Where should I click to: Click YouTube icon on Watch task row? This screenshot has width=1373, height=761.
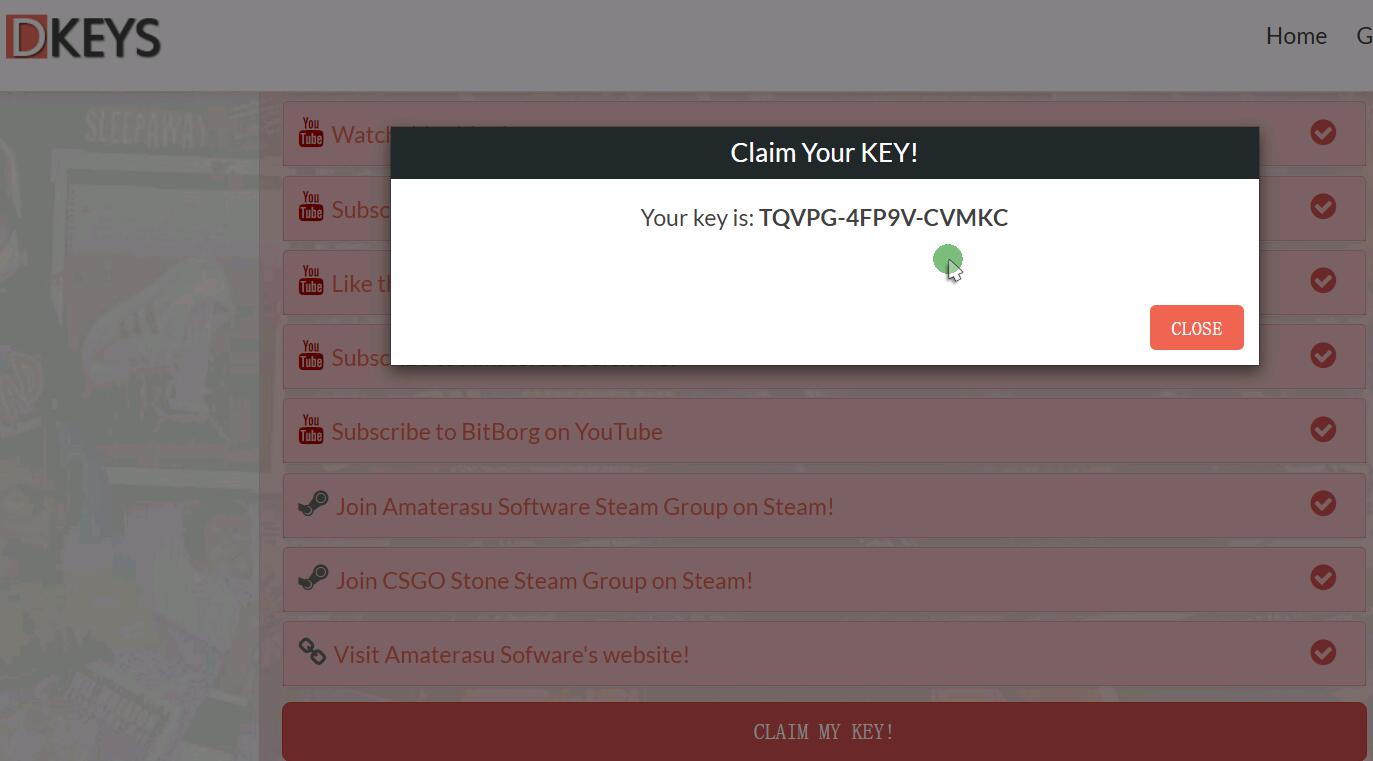pyautogui.click(x=311, y=132)
